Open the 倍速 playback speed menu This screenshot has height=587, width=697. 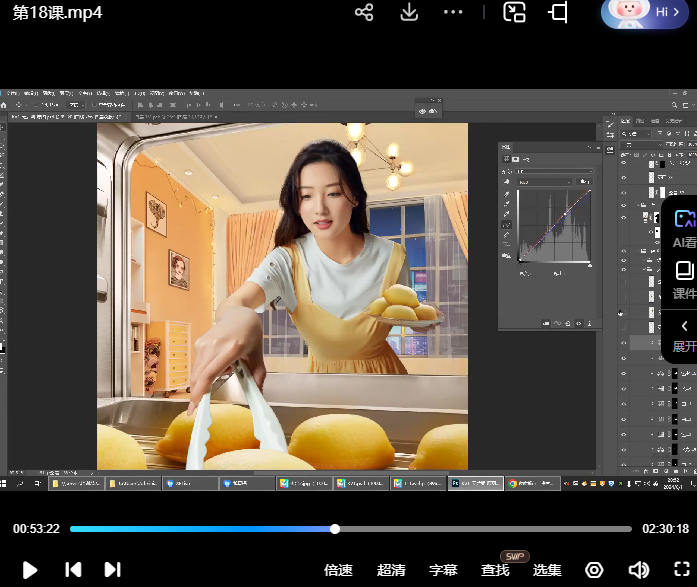[339, 570]
